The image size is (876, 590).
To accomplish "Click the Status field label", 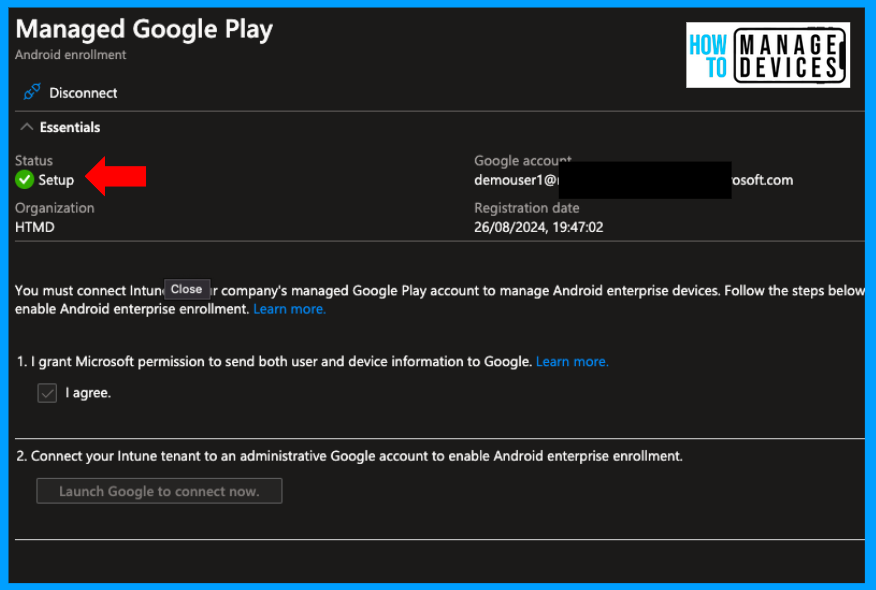I will [34, 160].
